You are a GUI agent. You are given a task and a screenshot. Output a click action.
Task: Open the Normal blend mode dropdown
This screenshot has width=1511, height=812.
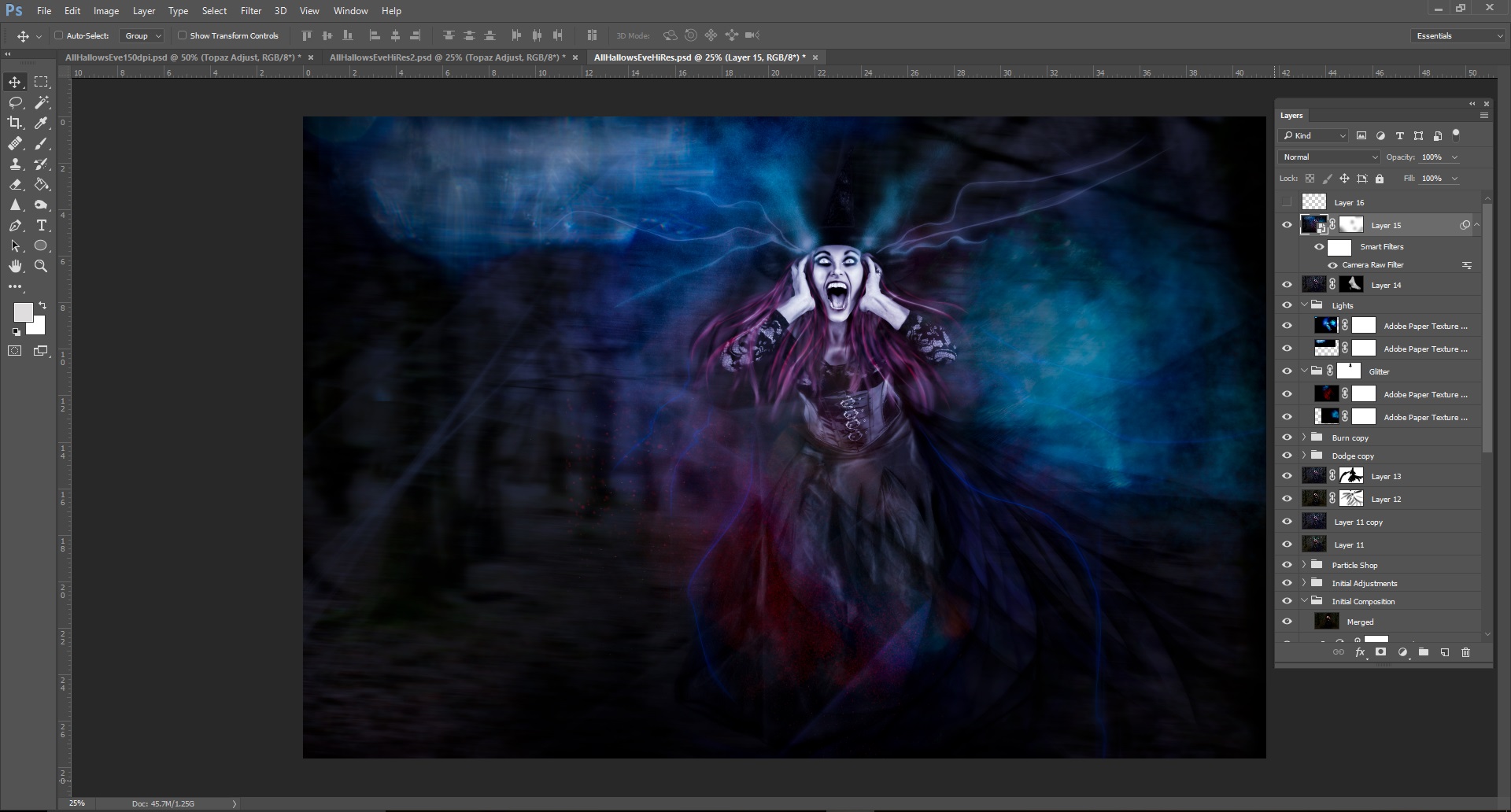pyautogui.click(x=1329, y=157)
